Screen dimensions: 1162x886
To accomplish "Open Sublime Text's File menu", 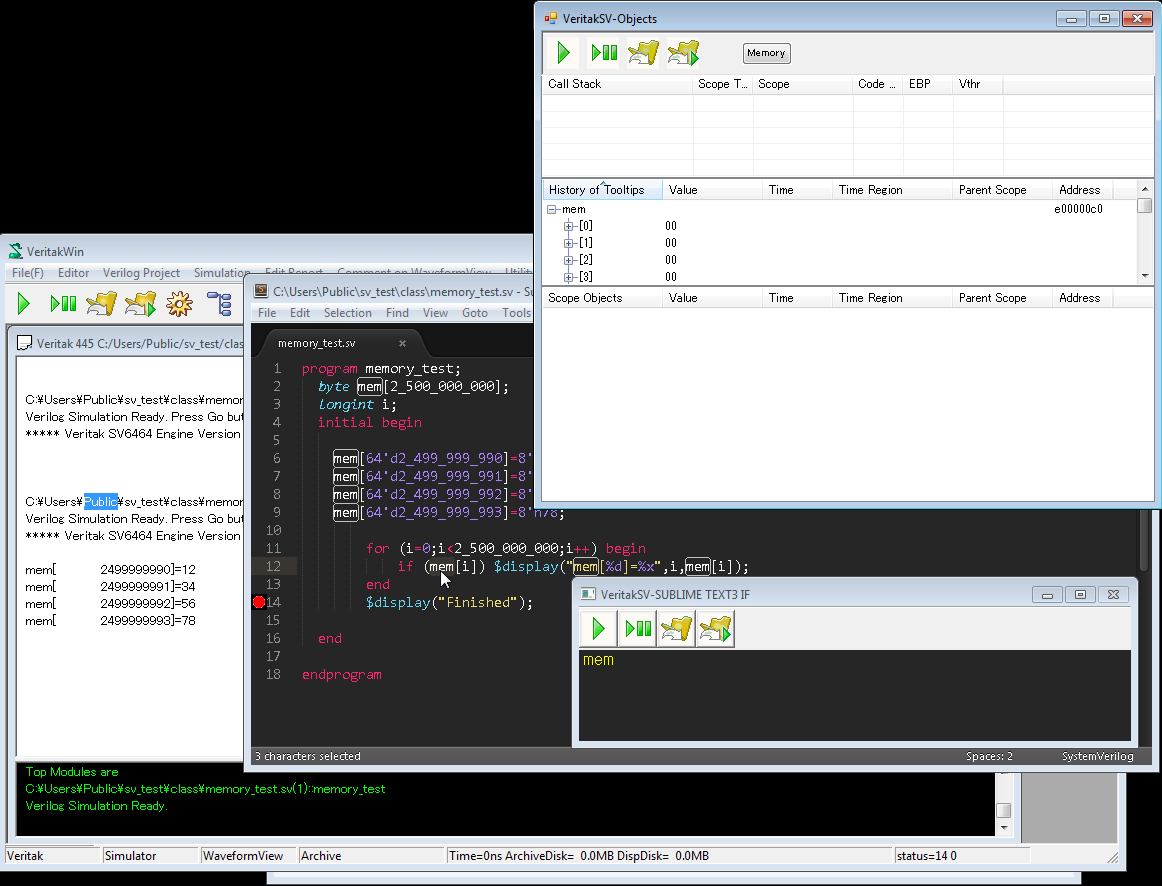I will pyautogui.click(x=267, y=313).
